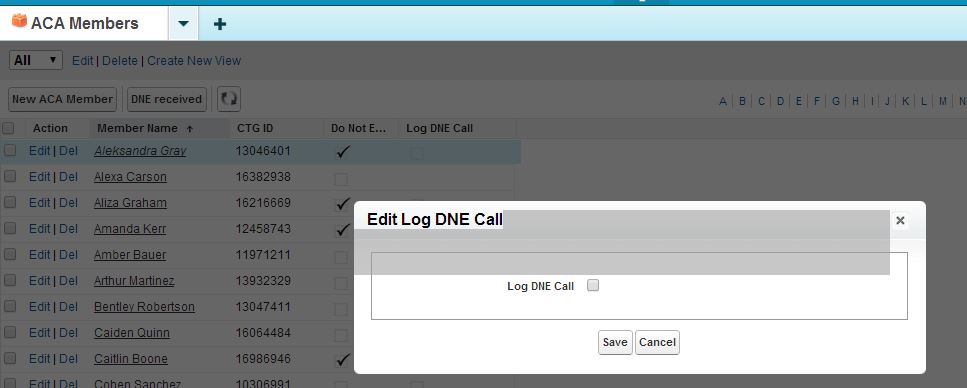
Task: Open the Create New View link
Action: point(194,60)
